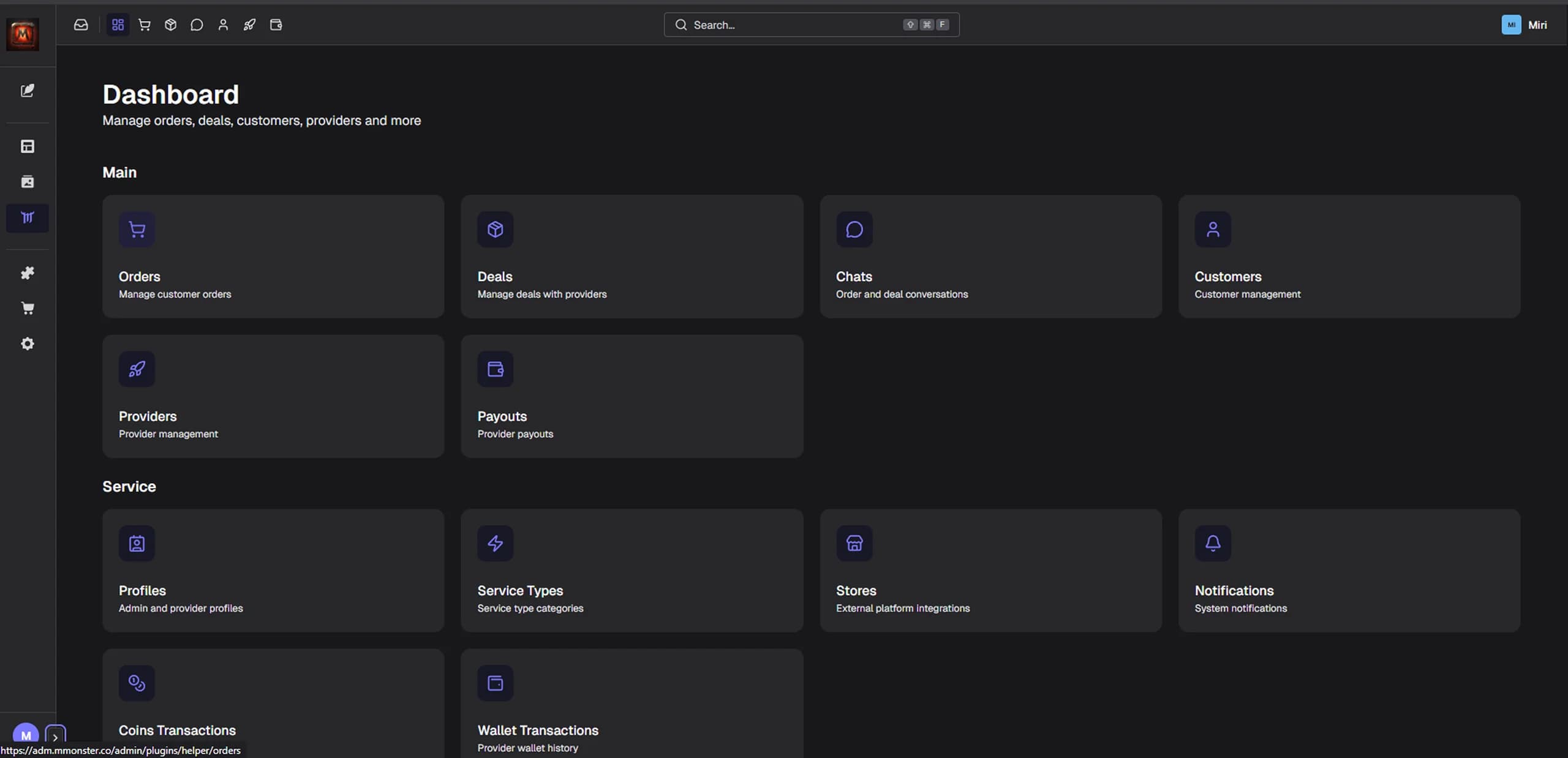This screenshot has height=758, width=1568.
Task: Switch to the dashboard grid view in toolbar
Action: (117, 24)
